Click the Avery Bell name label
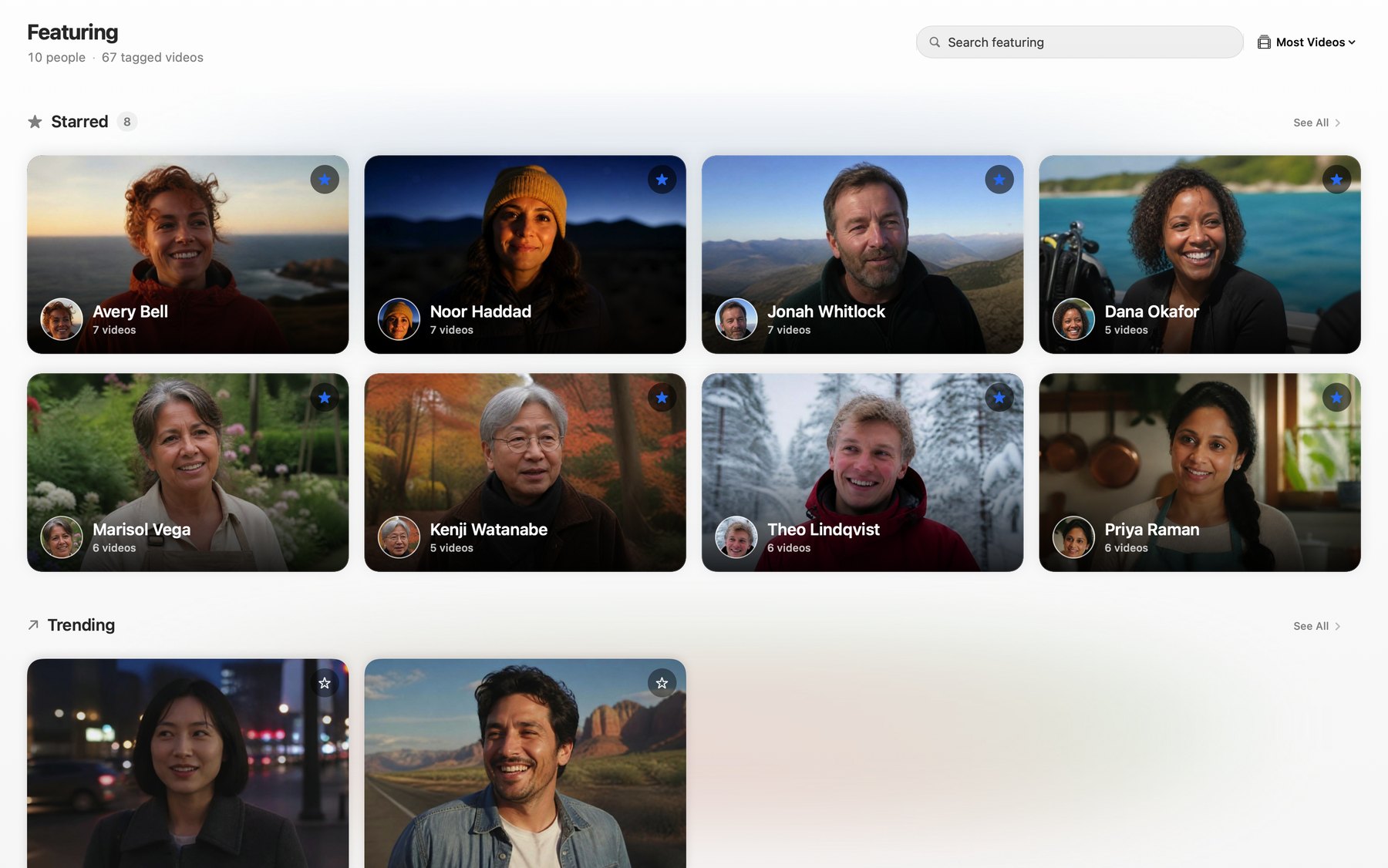The width and height of the screenshot is (1388, 868). pos(130,311)
